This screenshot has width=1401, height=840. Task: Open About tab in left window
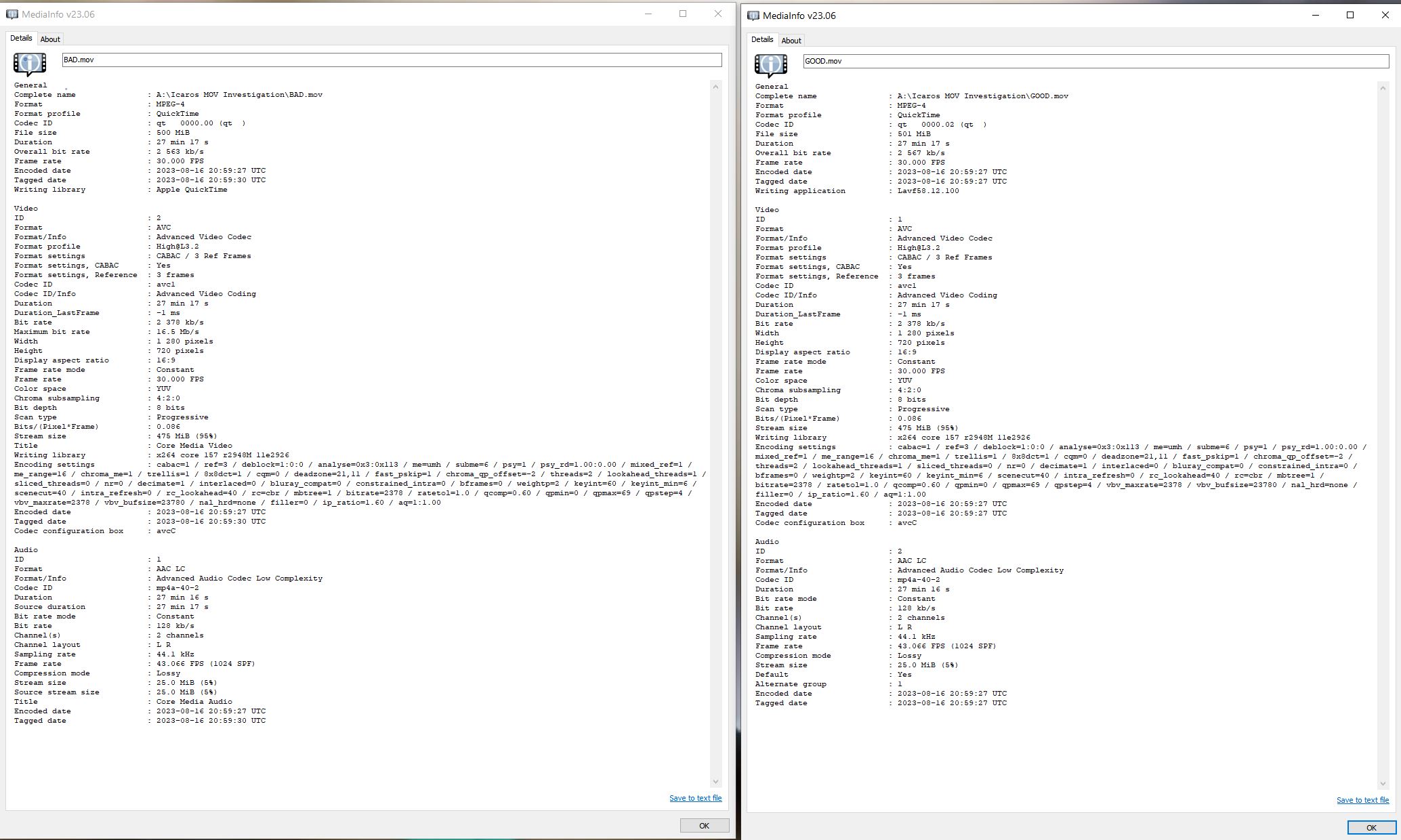pos(50,39)
